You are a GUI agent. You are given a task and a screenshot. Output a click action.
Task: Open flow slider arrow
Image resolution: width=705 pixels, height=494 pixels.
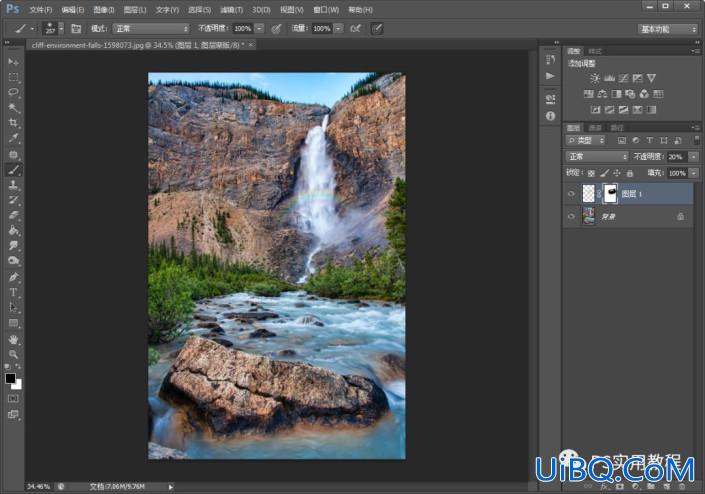tap(338, 29)
